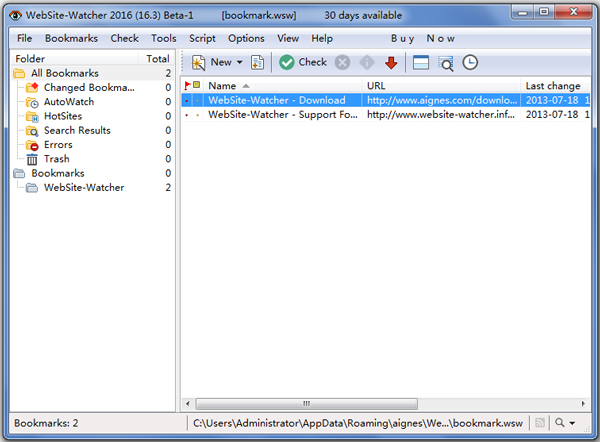Click the Changed Bookmarks folder icon
Image resolution: width=600 pixels, height=442 pixels.
32,88
